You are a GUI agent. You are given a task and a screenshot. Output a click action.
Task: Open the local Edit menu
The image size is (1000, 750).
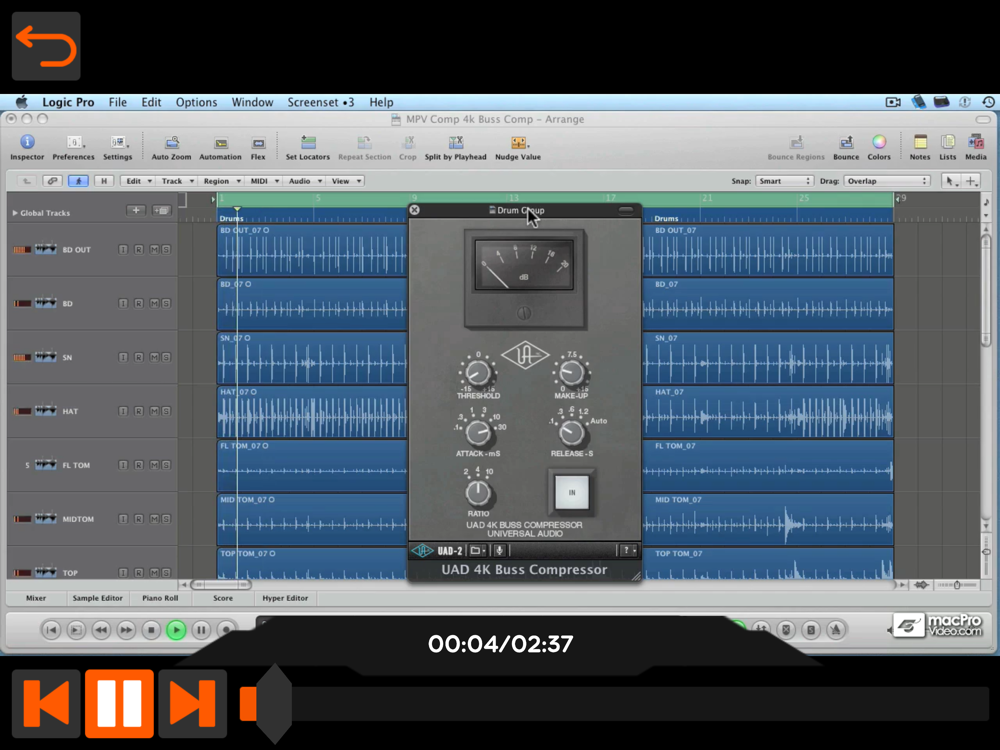coord(137,181)
